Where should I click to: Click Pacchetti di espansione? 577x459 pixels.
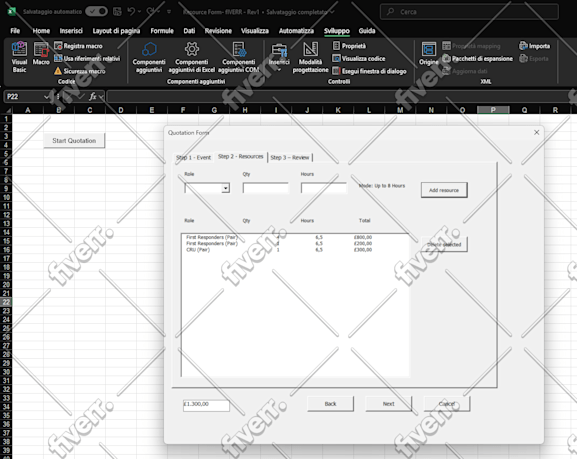click(x=478, y=59)
